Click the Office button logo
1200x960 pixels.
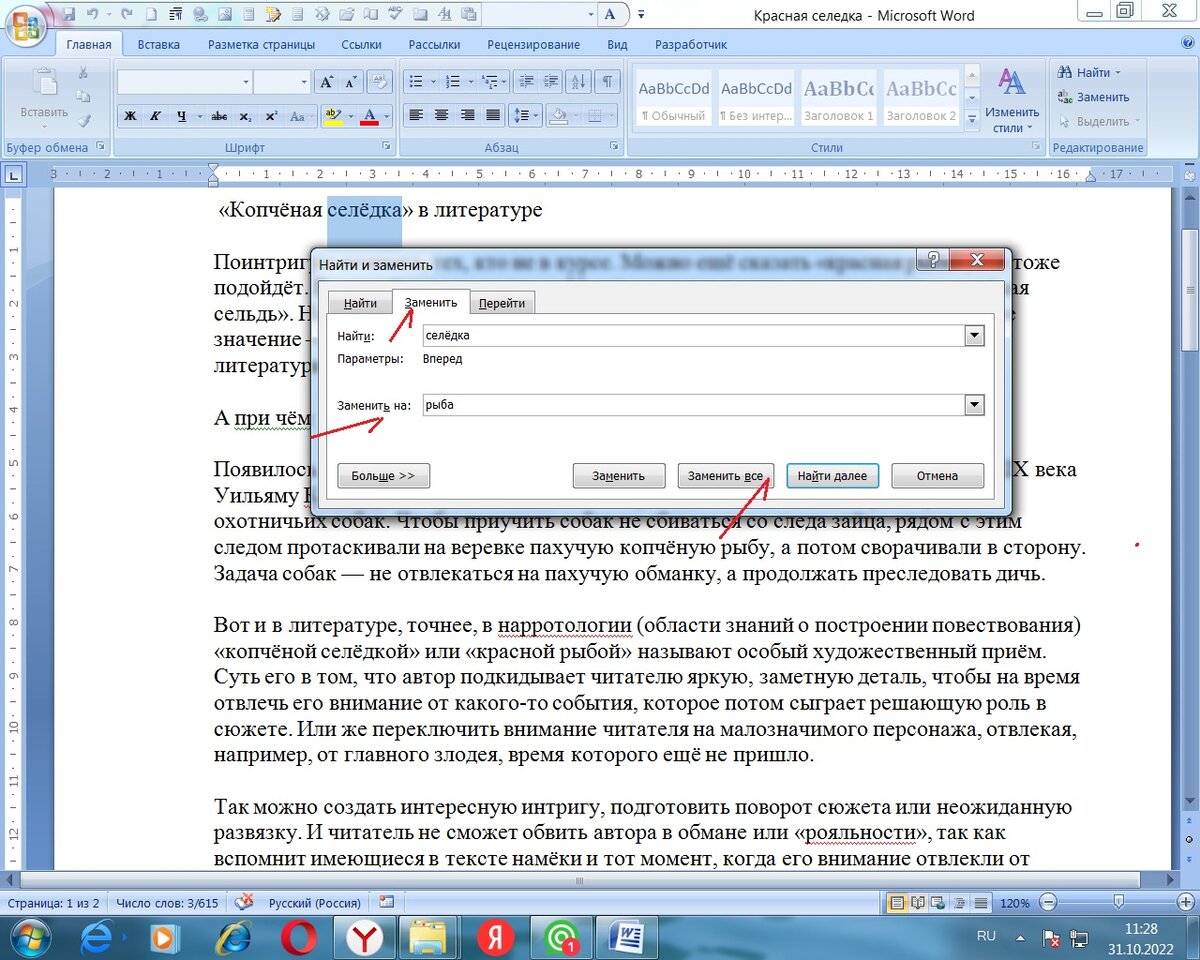tap(26, 24)
